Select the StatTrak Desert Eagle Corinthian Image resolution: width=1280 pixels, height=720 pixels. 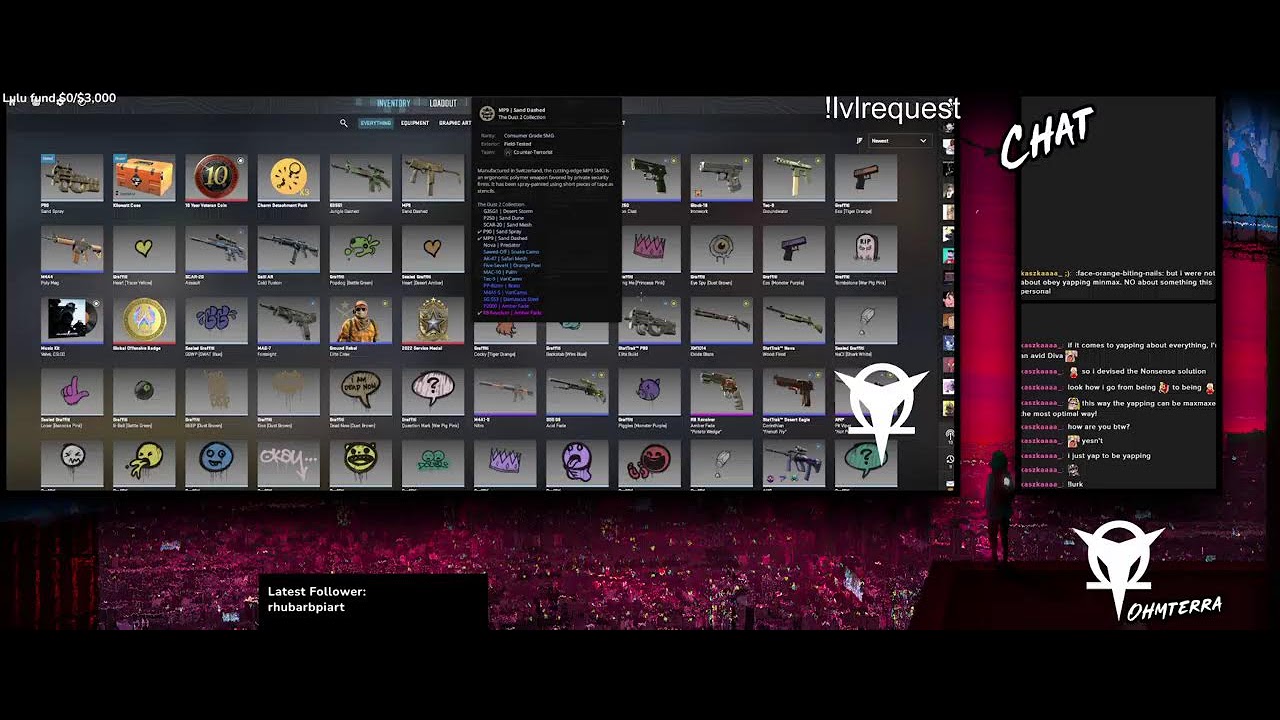793,392
